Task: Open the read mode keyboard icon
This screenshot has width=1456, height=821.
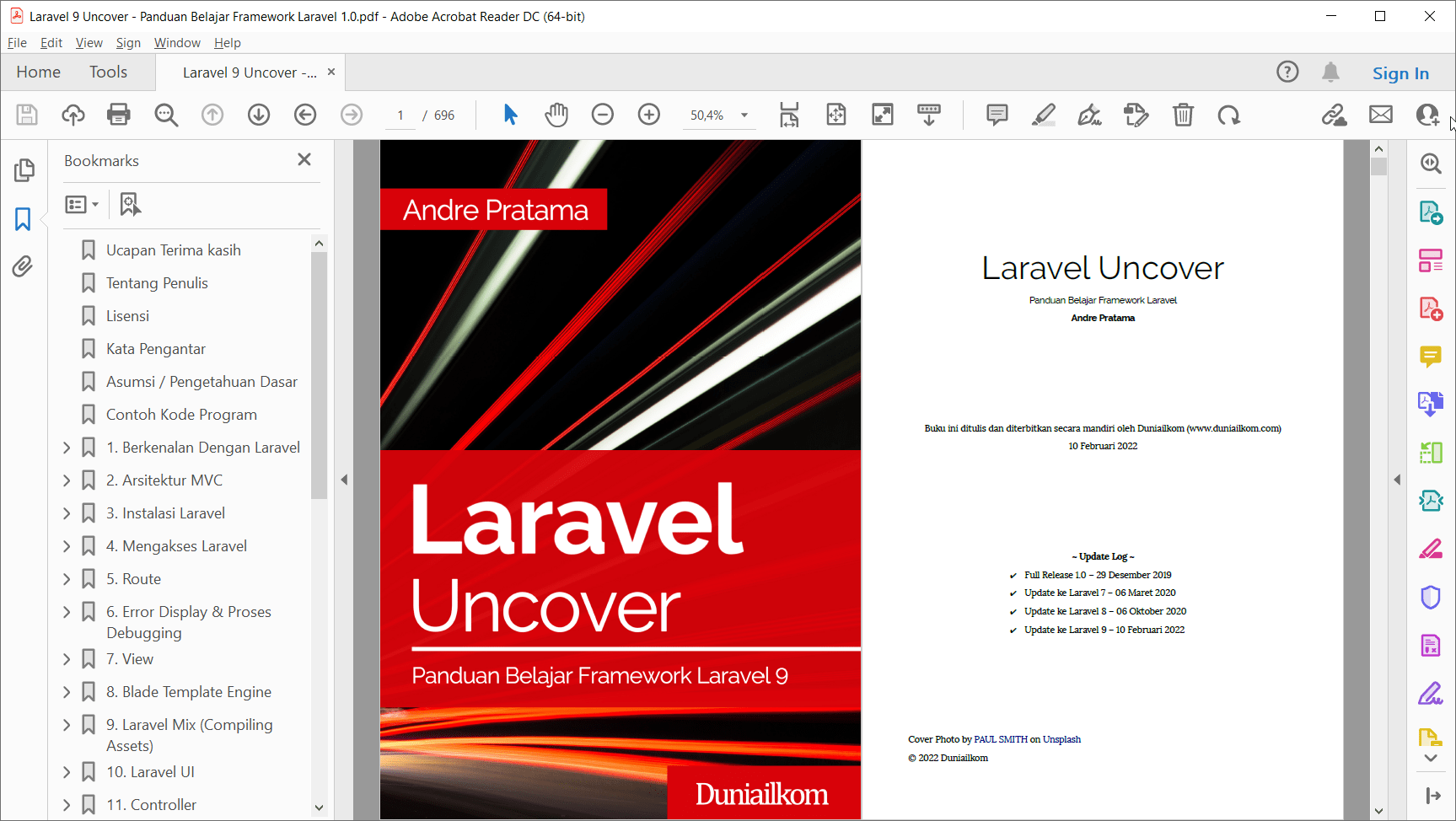Action: pyautogui.click(x=929, y=115)
